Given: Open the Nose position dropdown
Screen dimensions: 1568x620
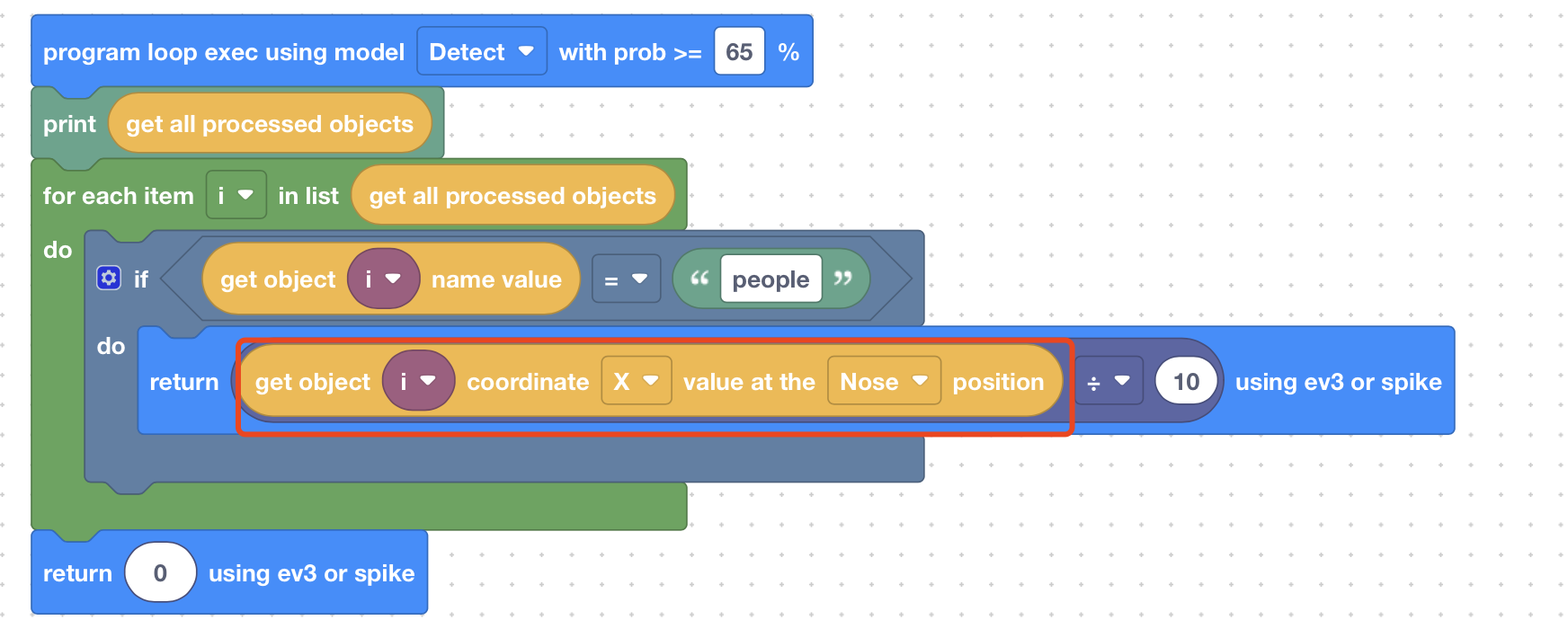Looking at the screenshot, I should (x=883, y=382).
